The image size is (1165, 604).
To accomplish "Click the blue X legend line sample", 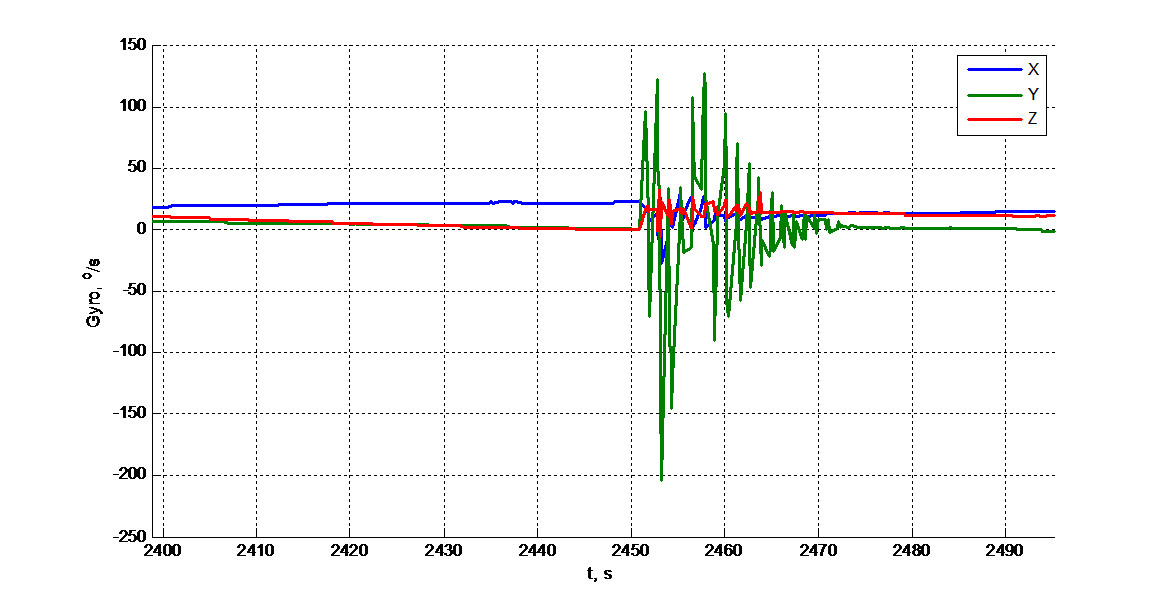I will (994, 70).
